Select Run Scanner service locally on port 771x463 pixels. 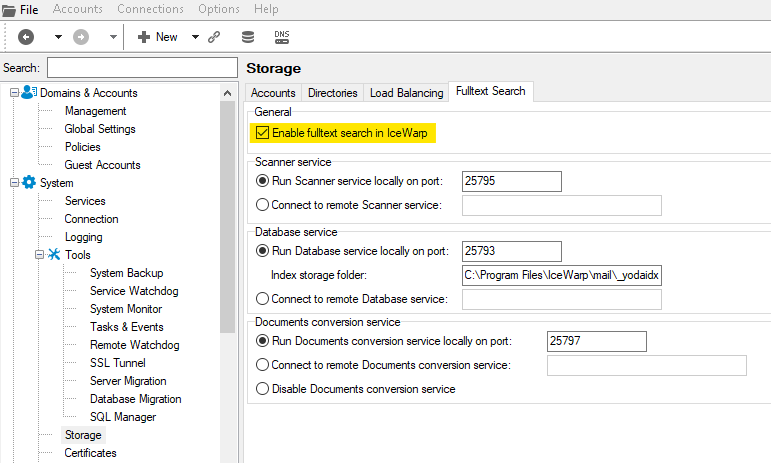click(x=263, y=181)
